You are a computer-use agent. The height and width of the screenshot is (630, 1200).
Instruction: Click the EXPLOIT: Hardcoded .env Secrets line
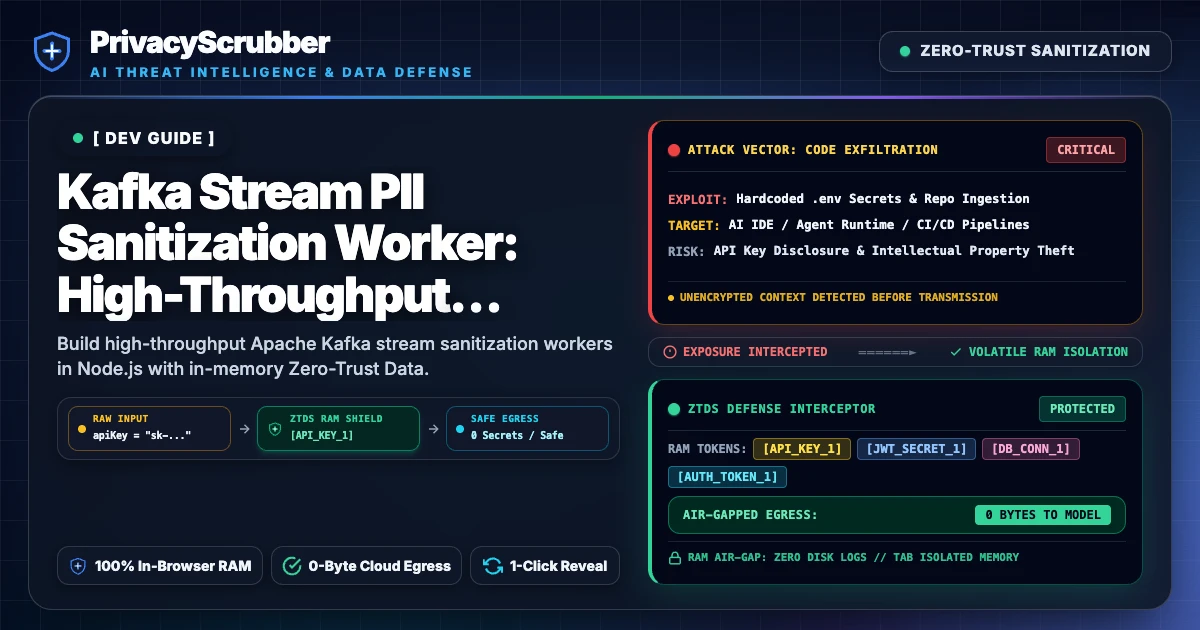pos(849,199)
